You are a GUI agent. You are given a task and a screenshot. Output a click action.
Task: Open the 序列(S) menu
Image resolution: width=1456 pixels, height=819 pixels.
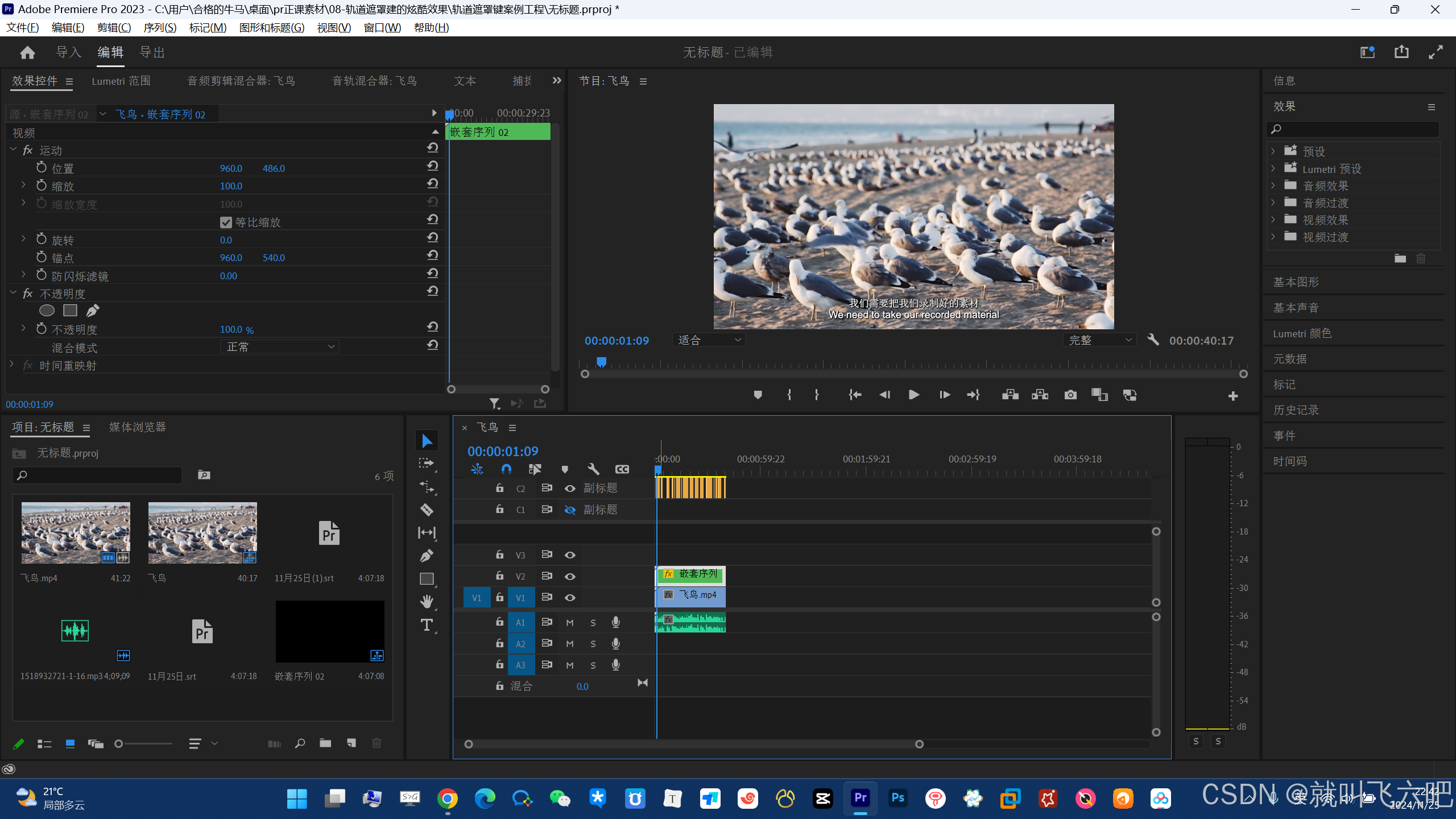pos(160,27)
